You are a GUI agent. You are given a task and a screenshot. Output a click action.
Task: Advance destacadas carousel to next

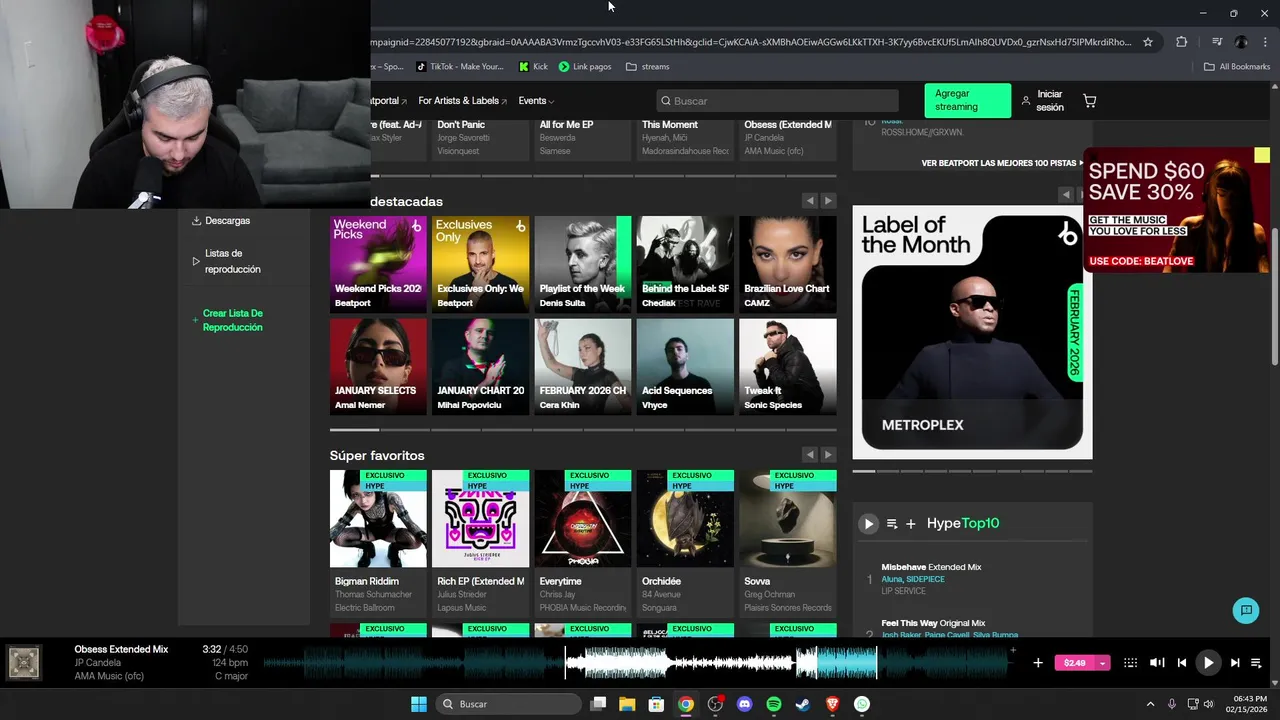pos(827,201)
